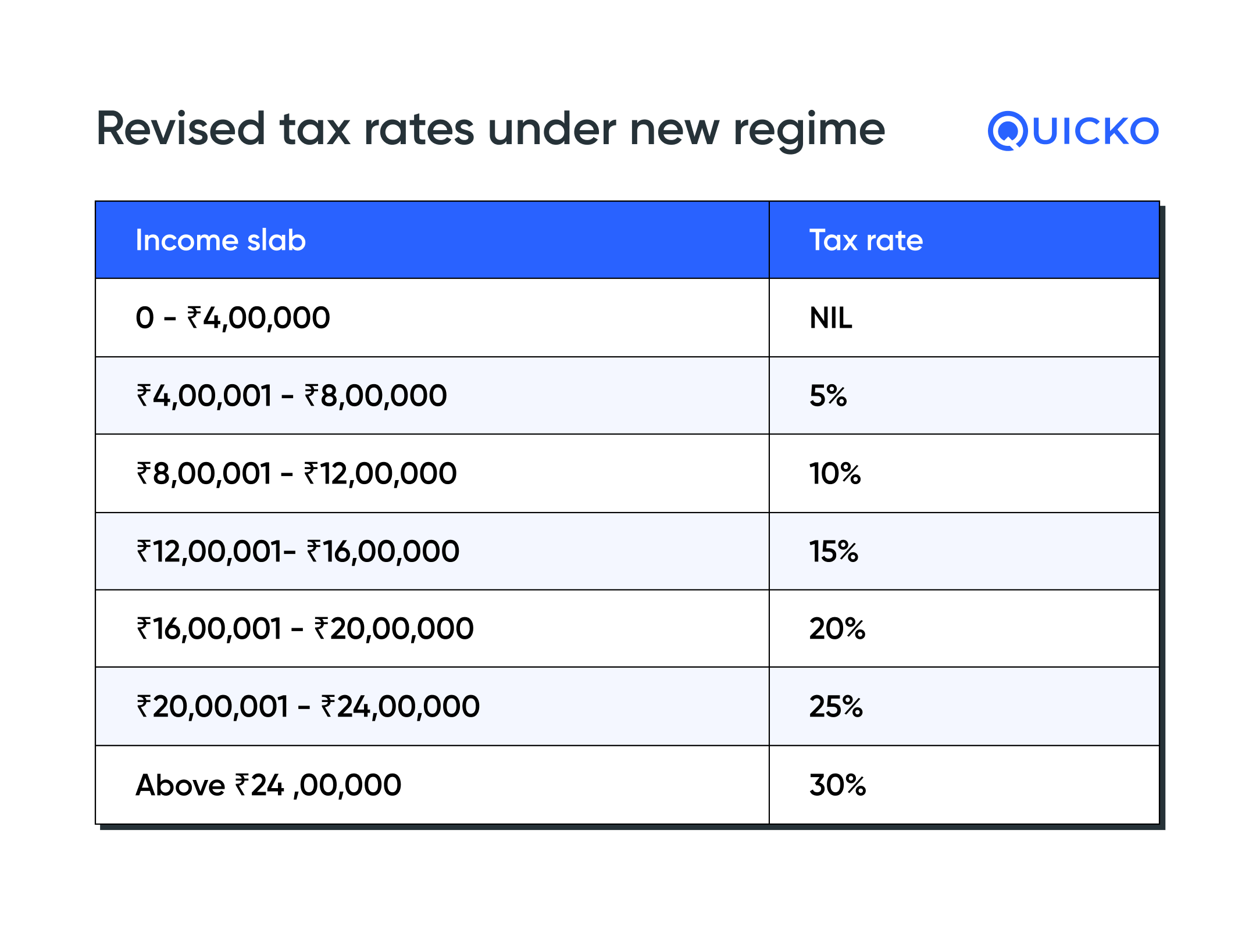This screenshot has width=1256, height=952.
Task: Select the "Income slab" column header
Action: 220,240
